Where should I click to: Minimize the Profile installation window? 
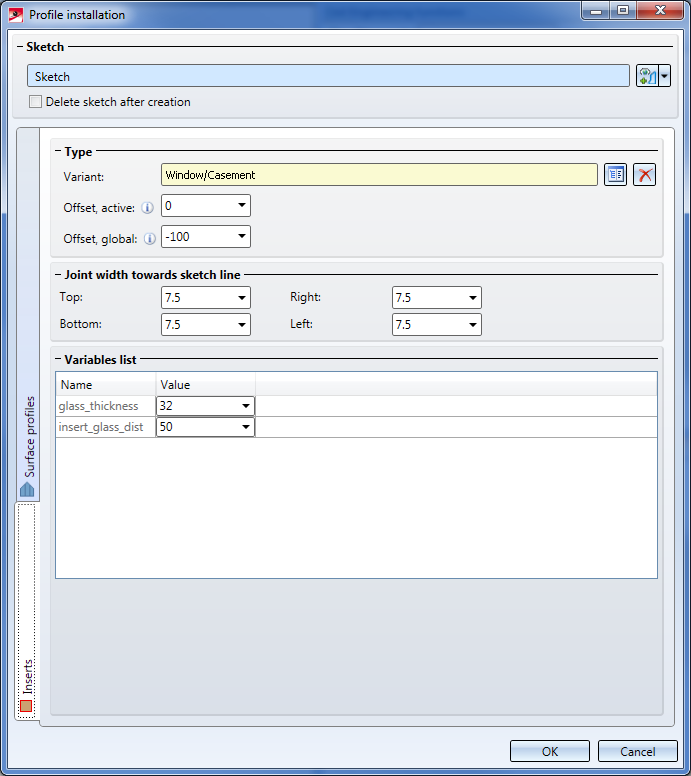coord(596,11)
